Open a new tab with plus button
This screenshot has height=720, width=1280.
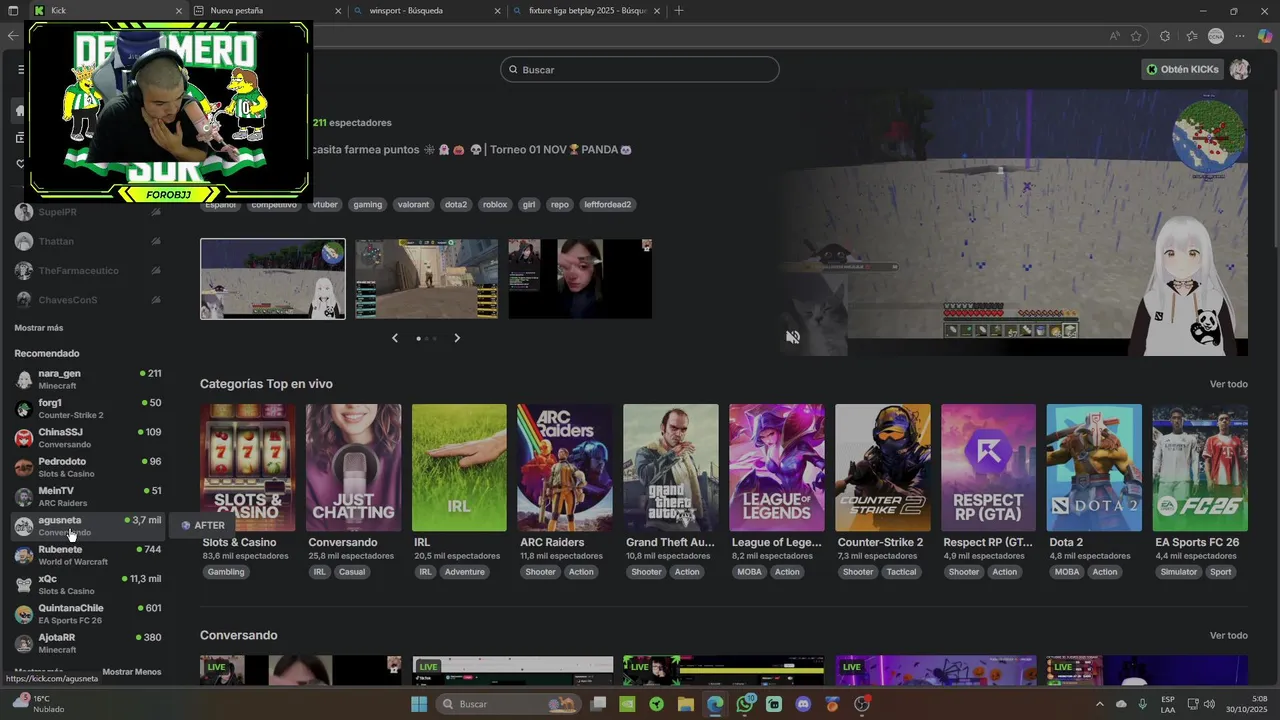pyautogui.click(x=679, y=11)
